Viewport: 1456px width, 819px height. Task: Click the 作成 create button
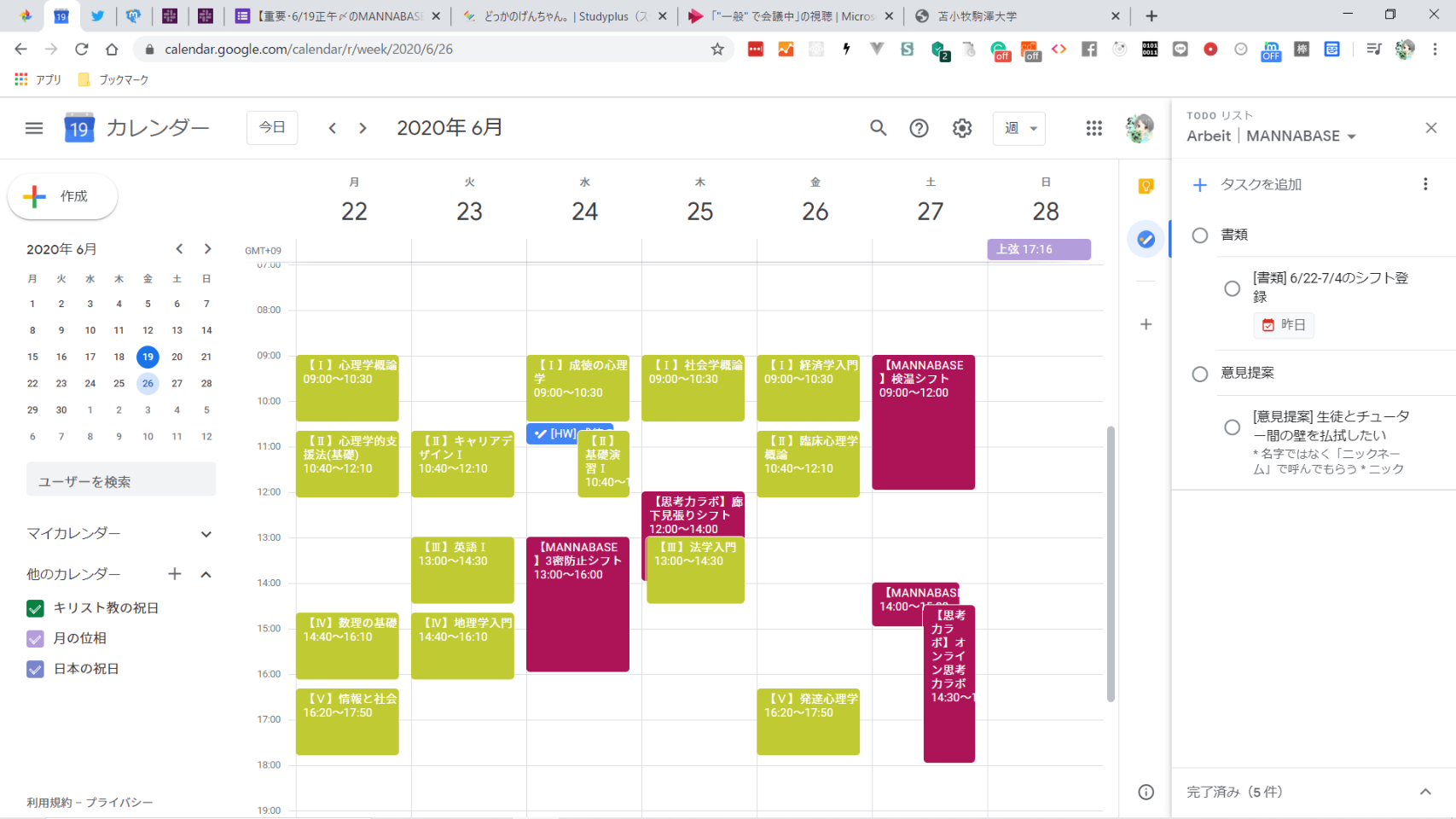click(62, 196)
